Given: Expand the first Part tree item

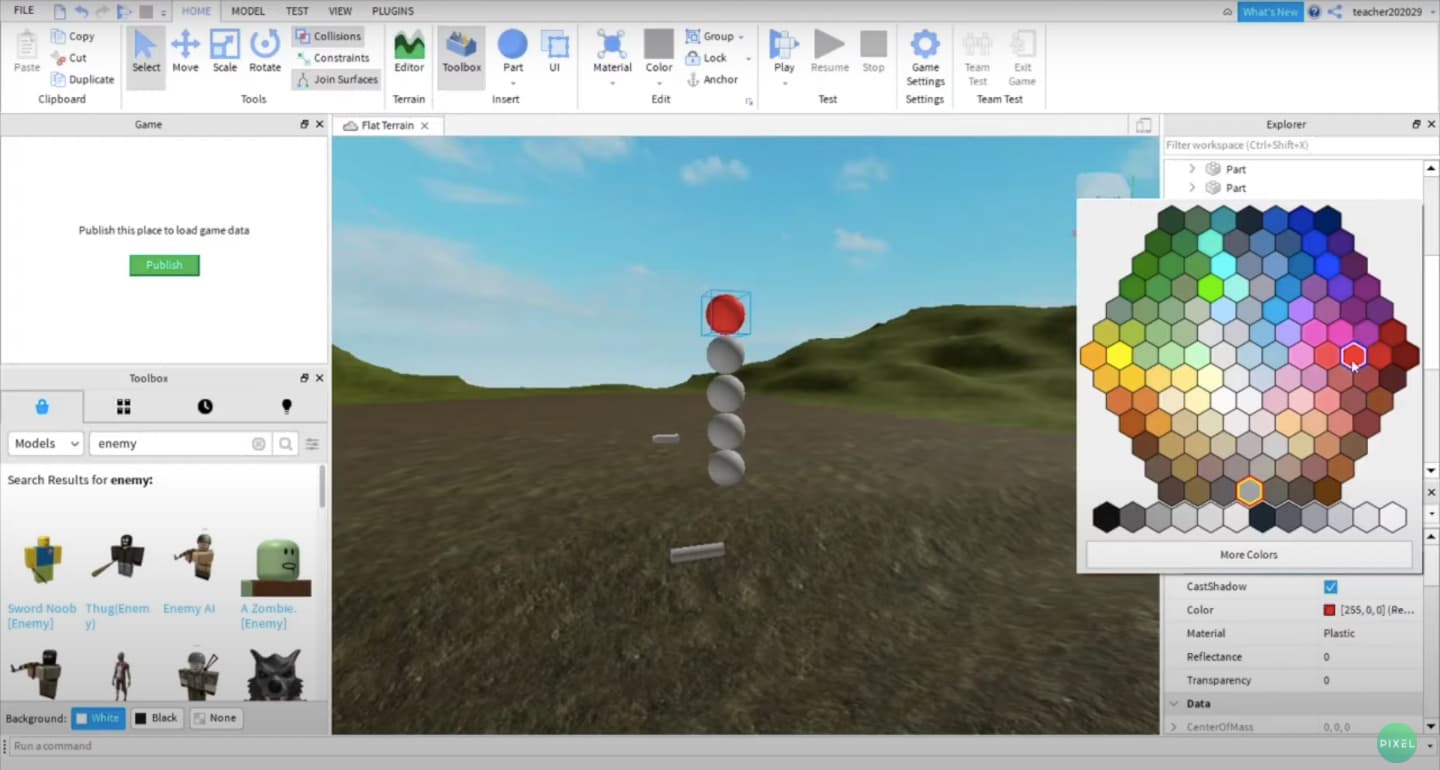Looking at the screenshot, I should point(1192,169).
